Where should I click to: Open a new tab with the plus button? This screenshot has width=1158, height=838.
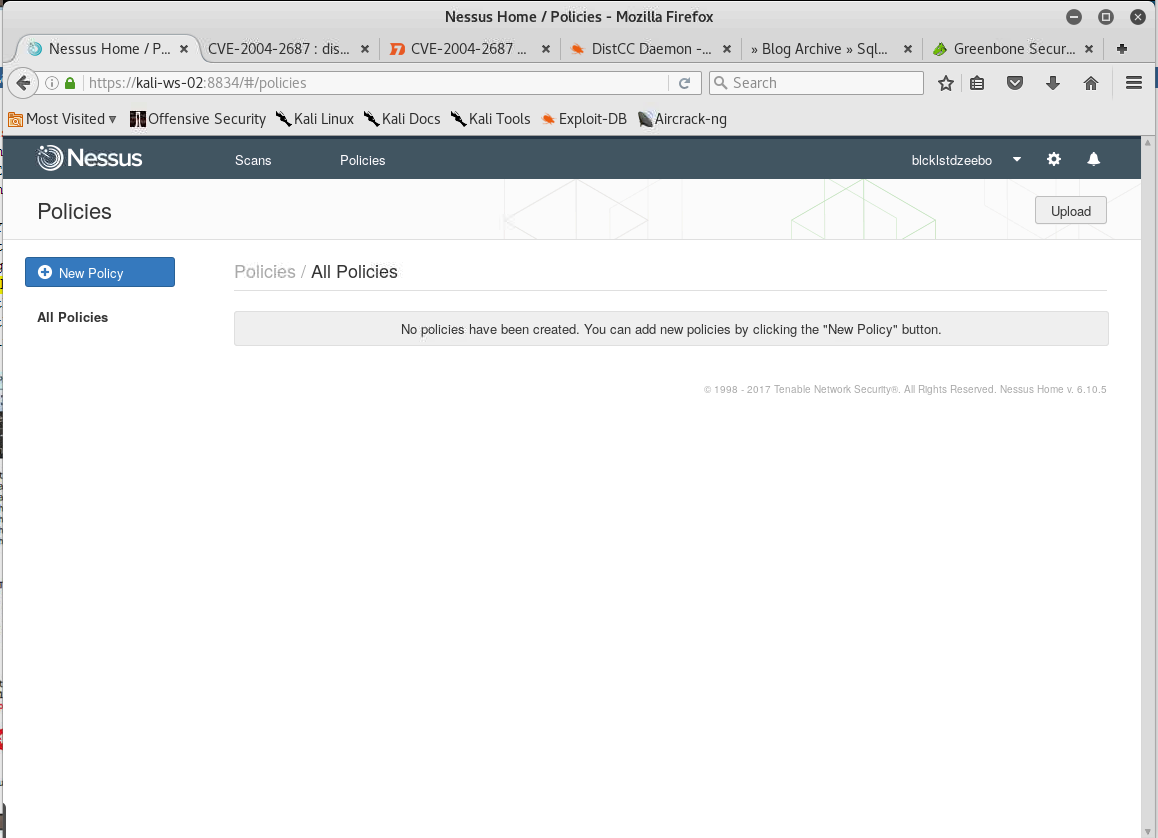(1122, 49)
